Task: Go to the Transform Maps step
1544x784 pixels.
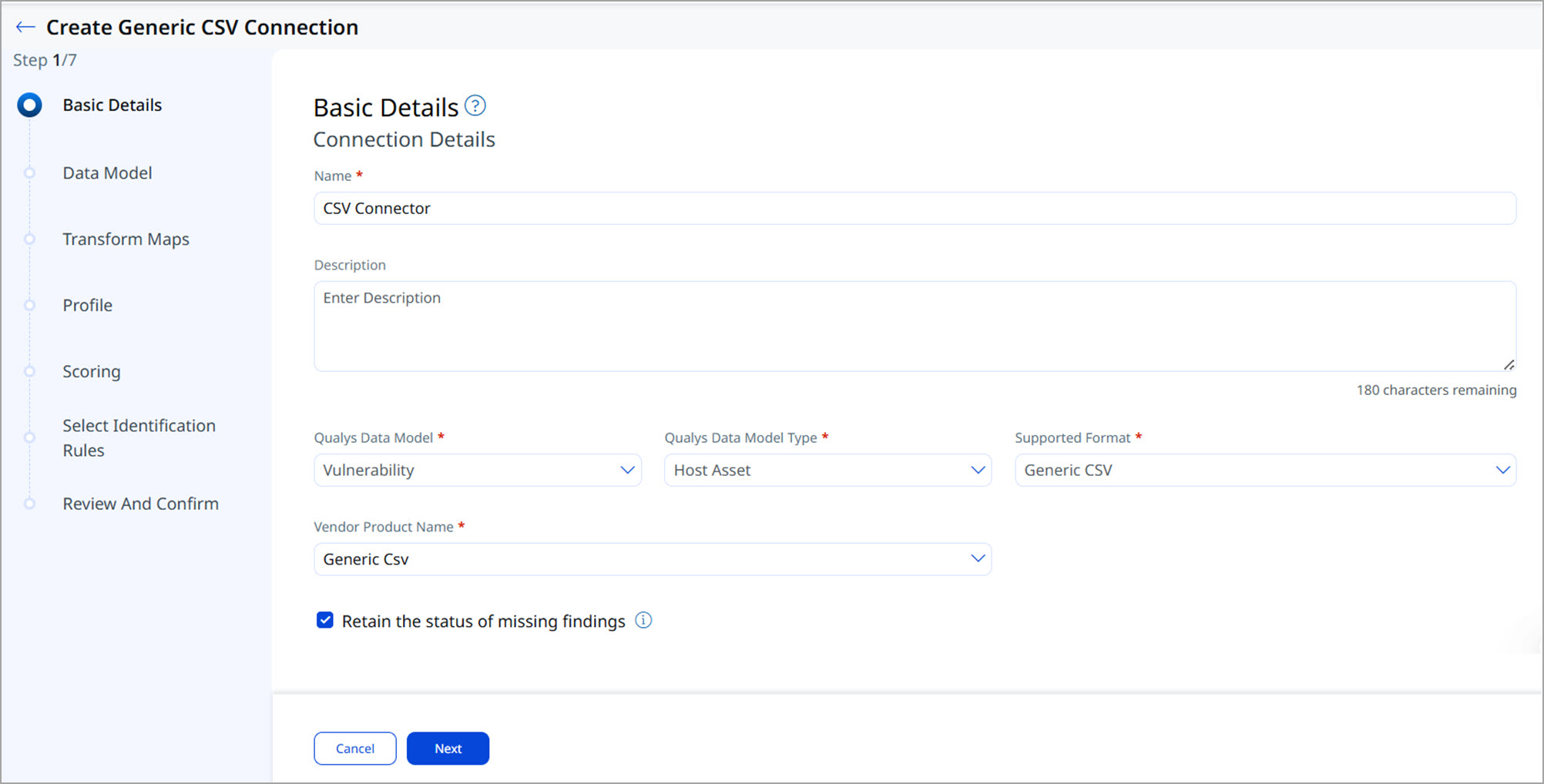Action: tap(126, 239)
